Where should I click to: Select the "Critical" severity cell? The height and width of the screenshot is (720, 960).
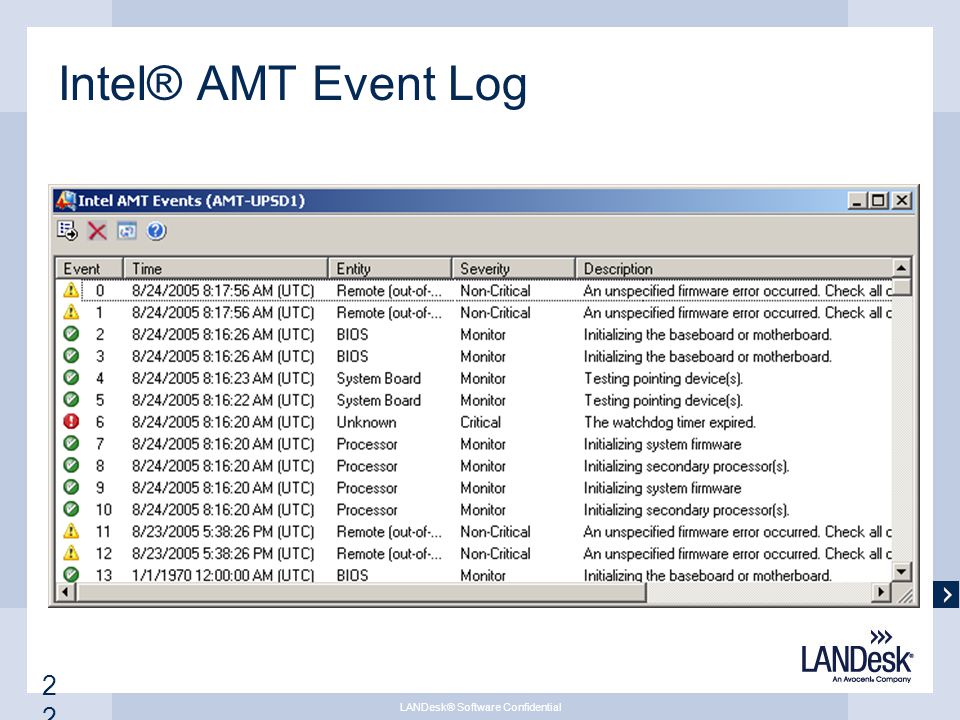(481, 422)
